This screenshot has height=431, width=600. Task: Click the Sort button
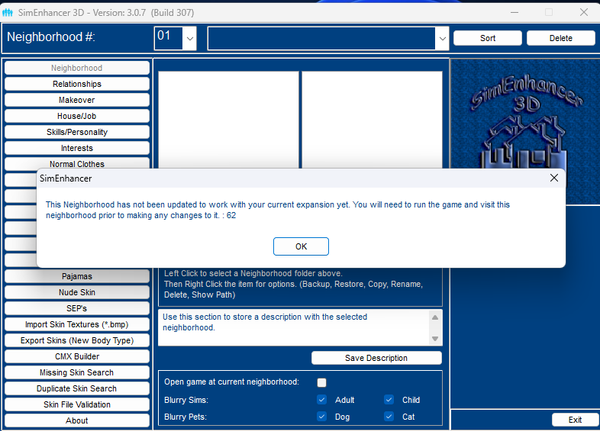[x=488, y=38]
